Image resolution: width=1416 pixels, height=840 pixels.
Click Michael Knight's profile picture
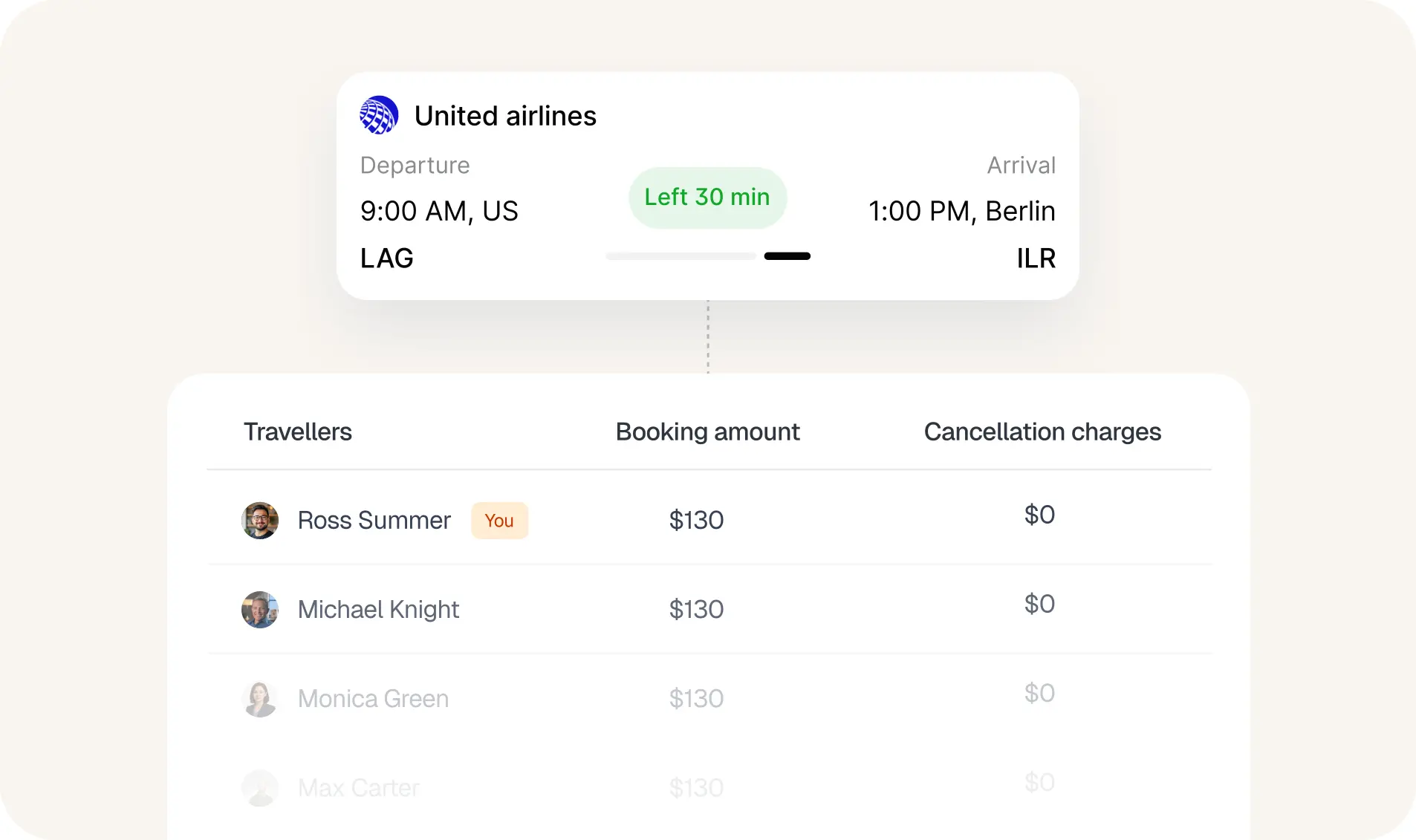point(259,609)
